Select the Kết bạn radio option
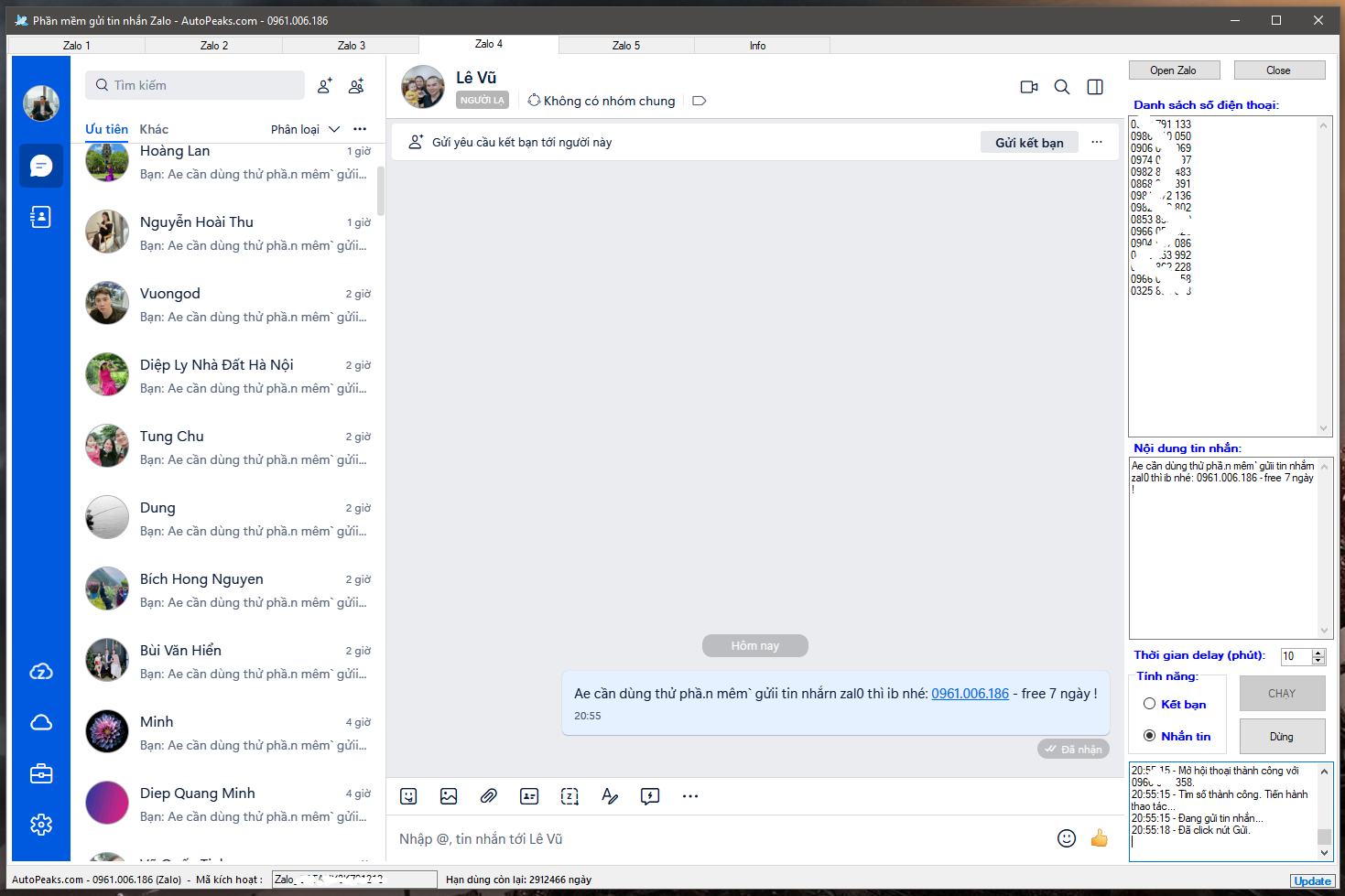 click(x=1149, y=704)
